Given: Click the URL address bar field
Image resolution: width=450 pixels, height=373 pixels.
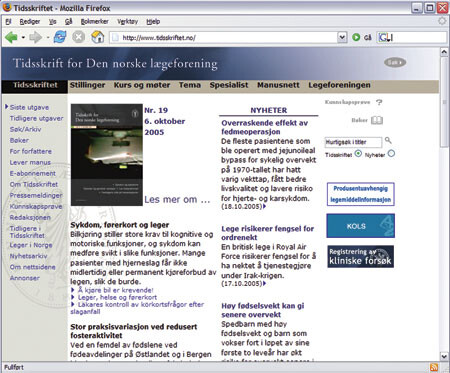Looking at the screenshot, I should (x=223, y=37).
